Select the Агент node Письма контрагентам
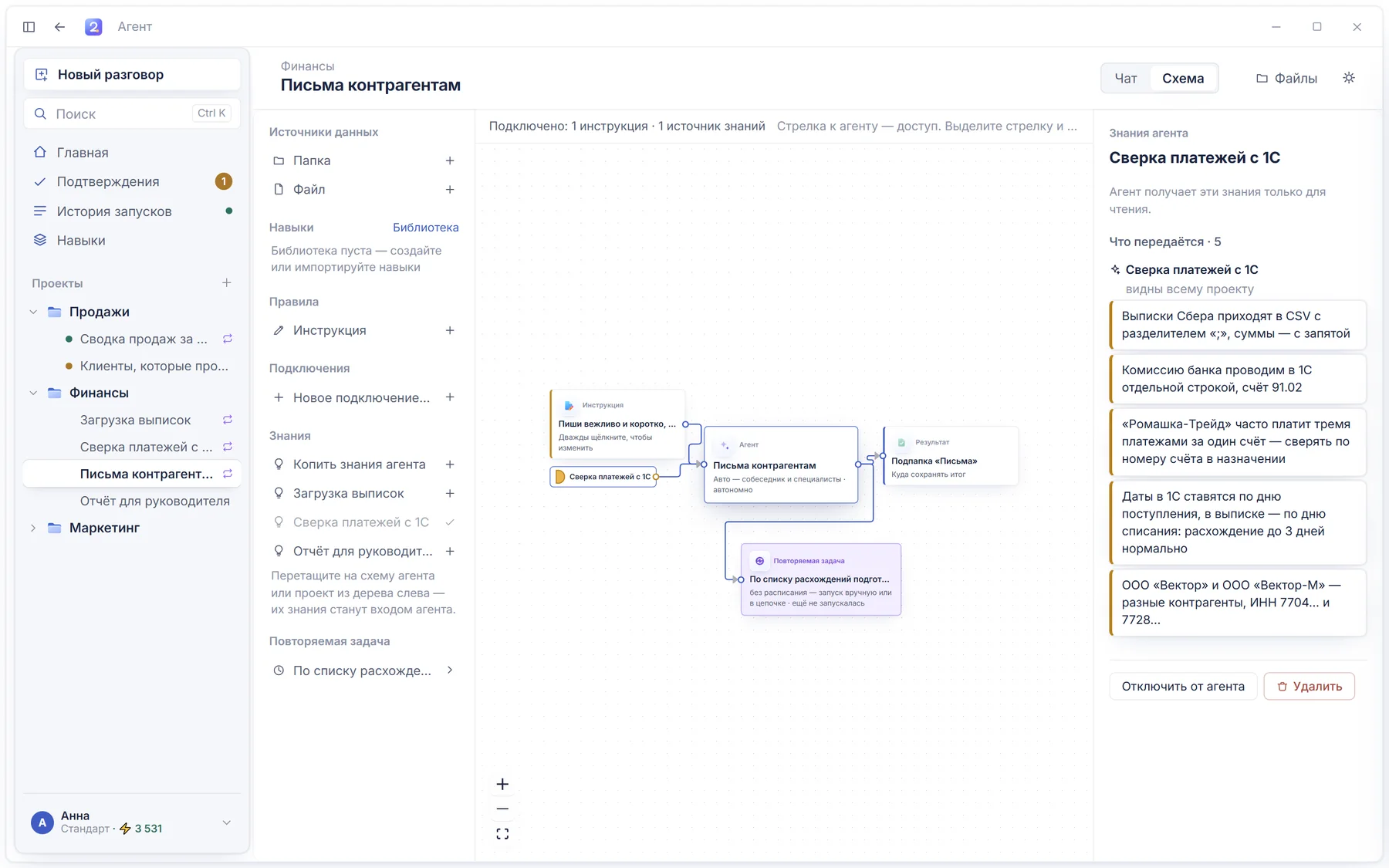The image size is (1389, 868). click(781, 465)
